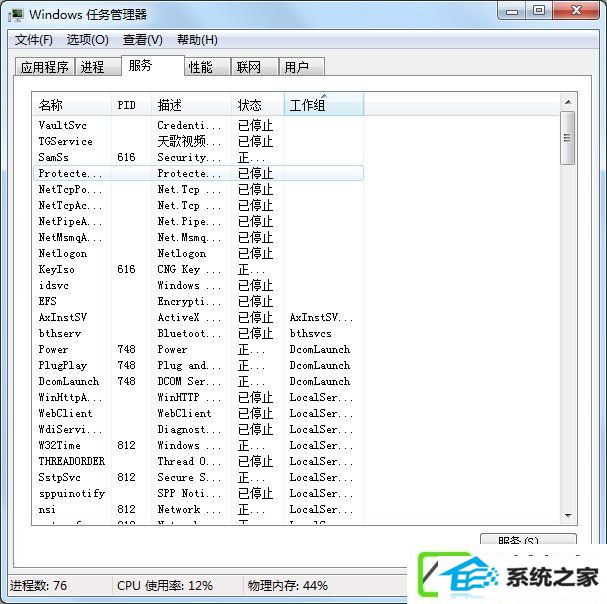Select the WebClient service name
The image size is (607, 604).
(65, 413)
